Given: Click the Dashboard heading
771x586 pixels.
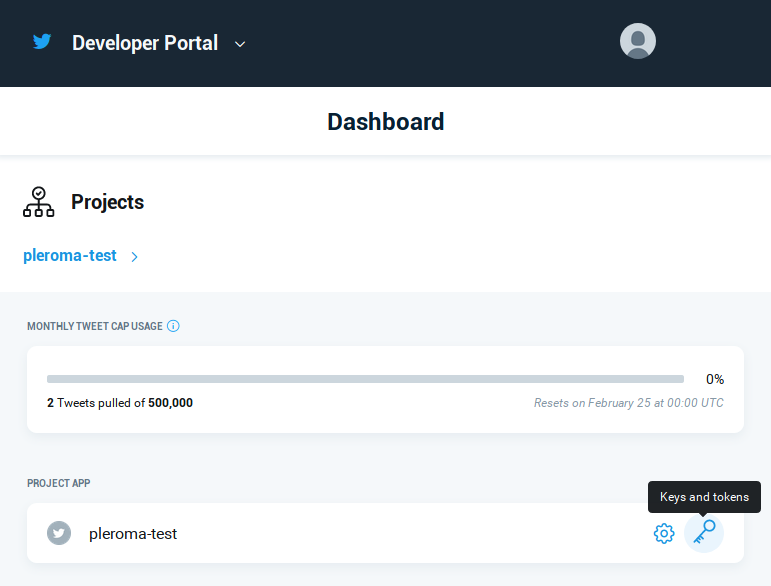Looking at the screenshot, I should click(x=386, y=122).
